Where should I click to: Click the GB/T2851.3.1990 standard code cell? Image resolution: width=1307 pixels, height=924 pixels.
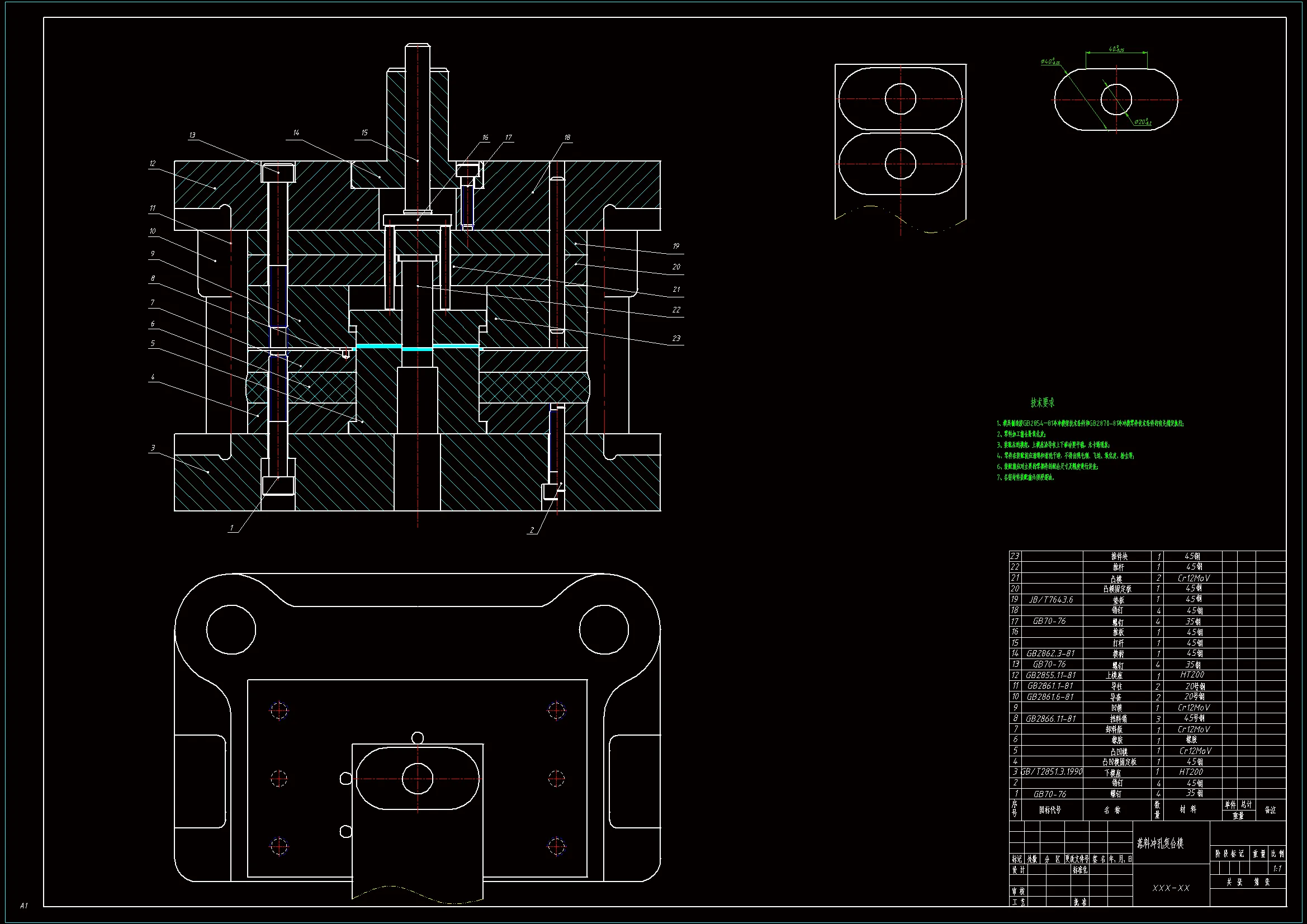[x=1052, y=772]
